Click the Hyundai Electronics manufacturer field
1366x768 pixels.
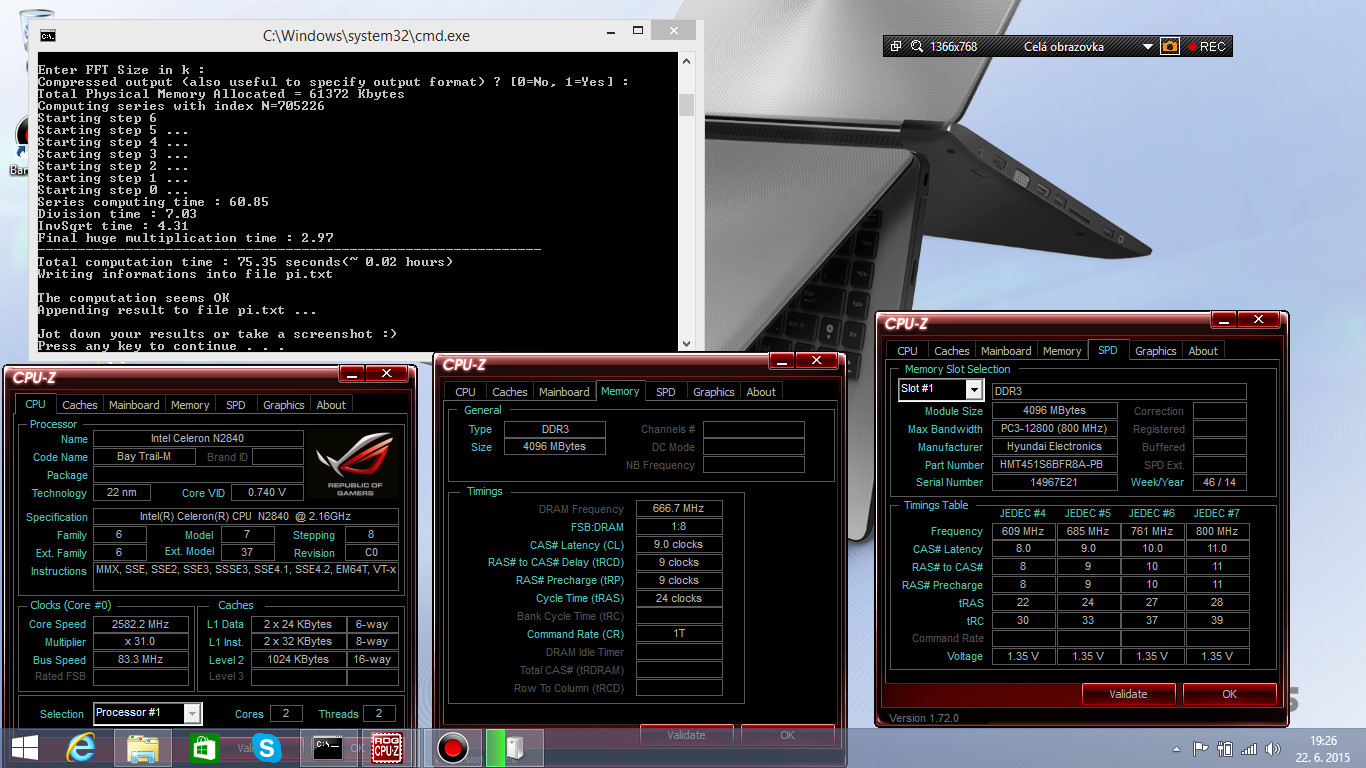click(1054, 447)
